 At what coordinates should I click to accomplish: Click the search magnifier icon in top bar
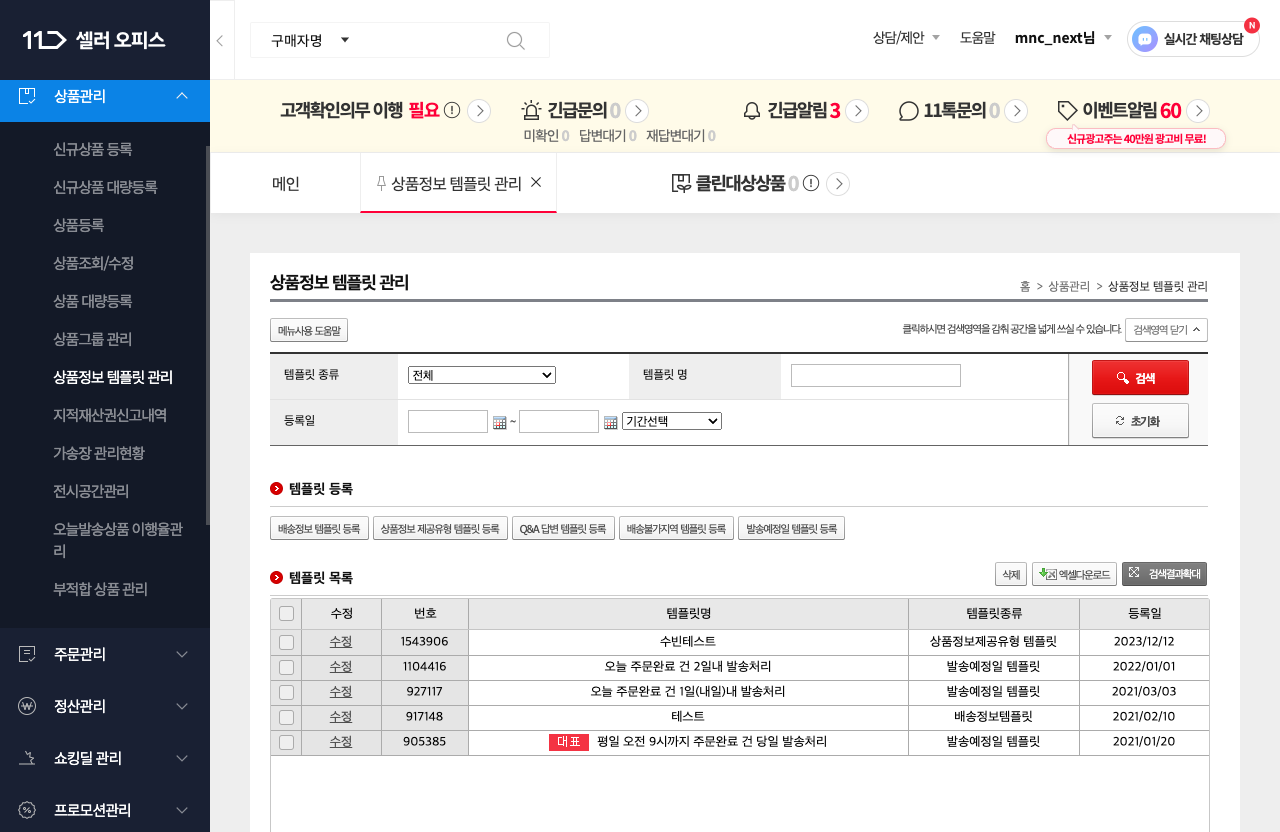point(516,40)
